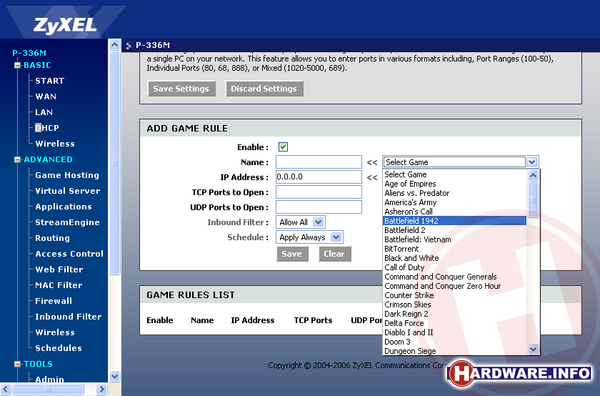Collapse the BASIC tree section

pyautogui.click(x=17, y=65)
